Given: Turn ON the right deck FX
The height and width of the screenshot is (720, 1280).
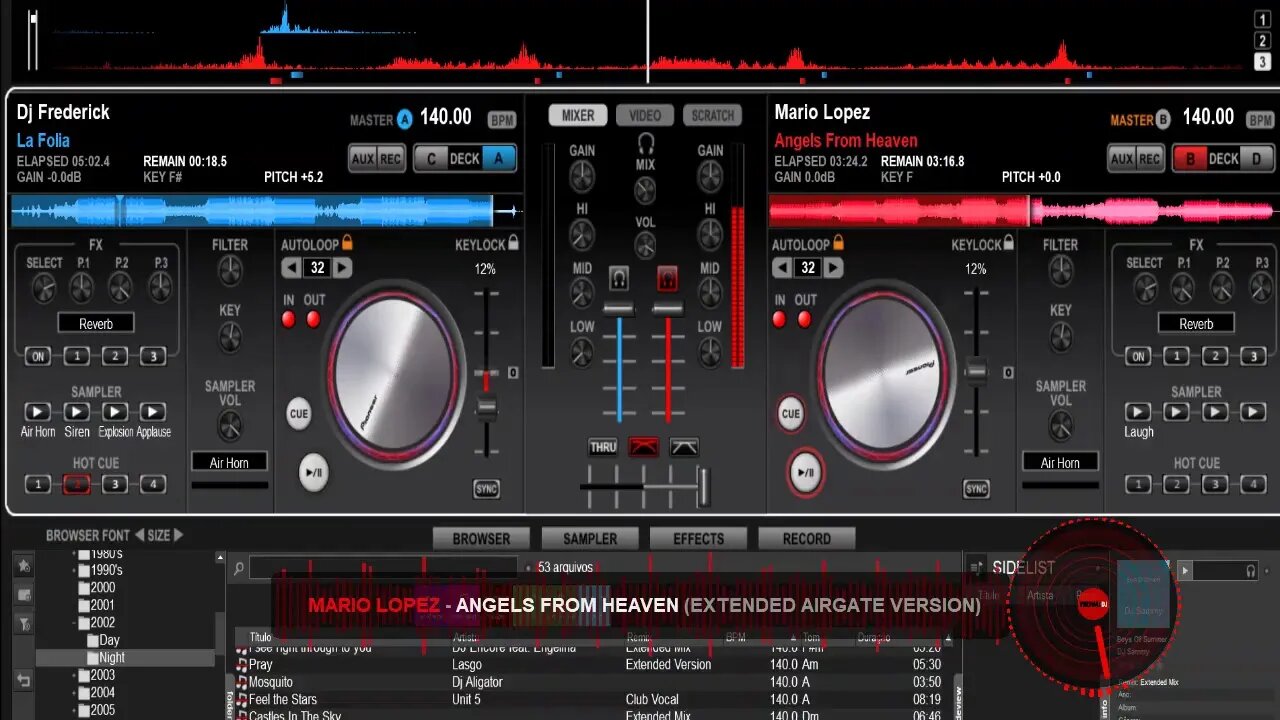Looking at the screenshot, I should 1138,356.
